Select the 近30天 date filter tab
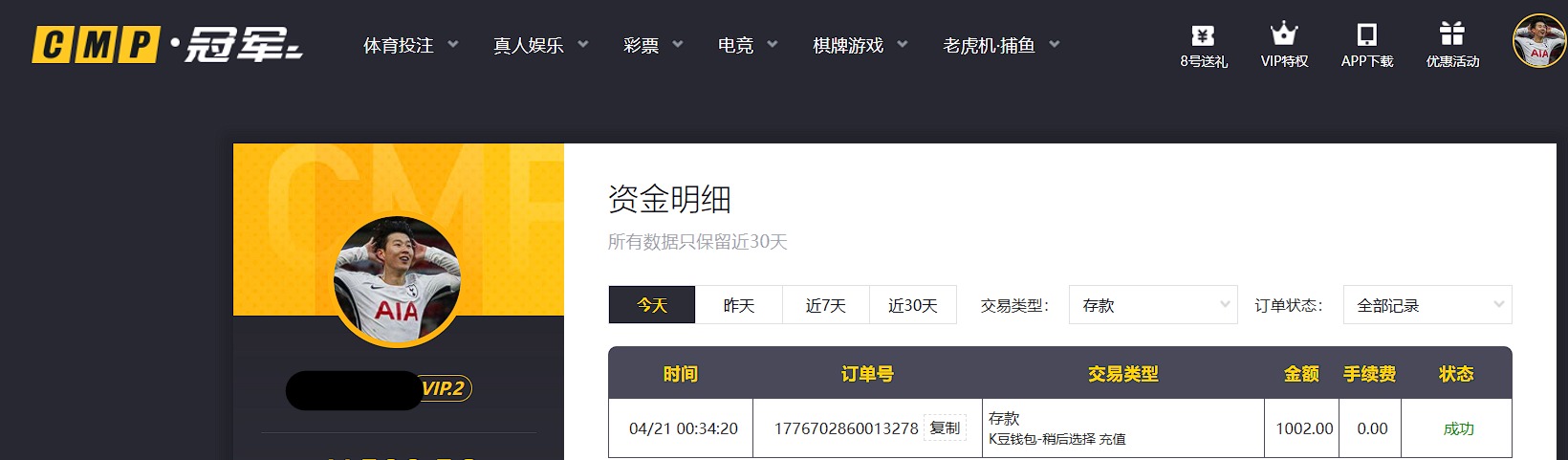This screenshot has width=1568, height=460. click(913, 305)
